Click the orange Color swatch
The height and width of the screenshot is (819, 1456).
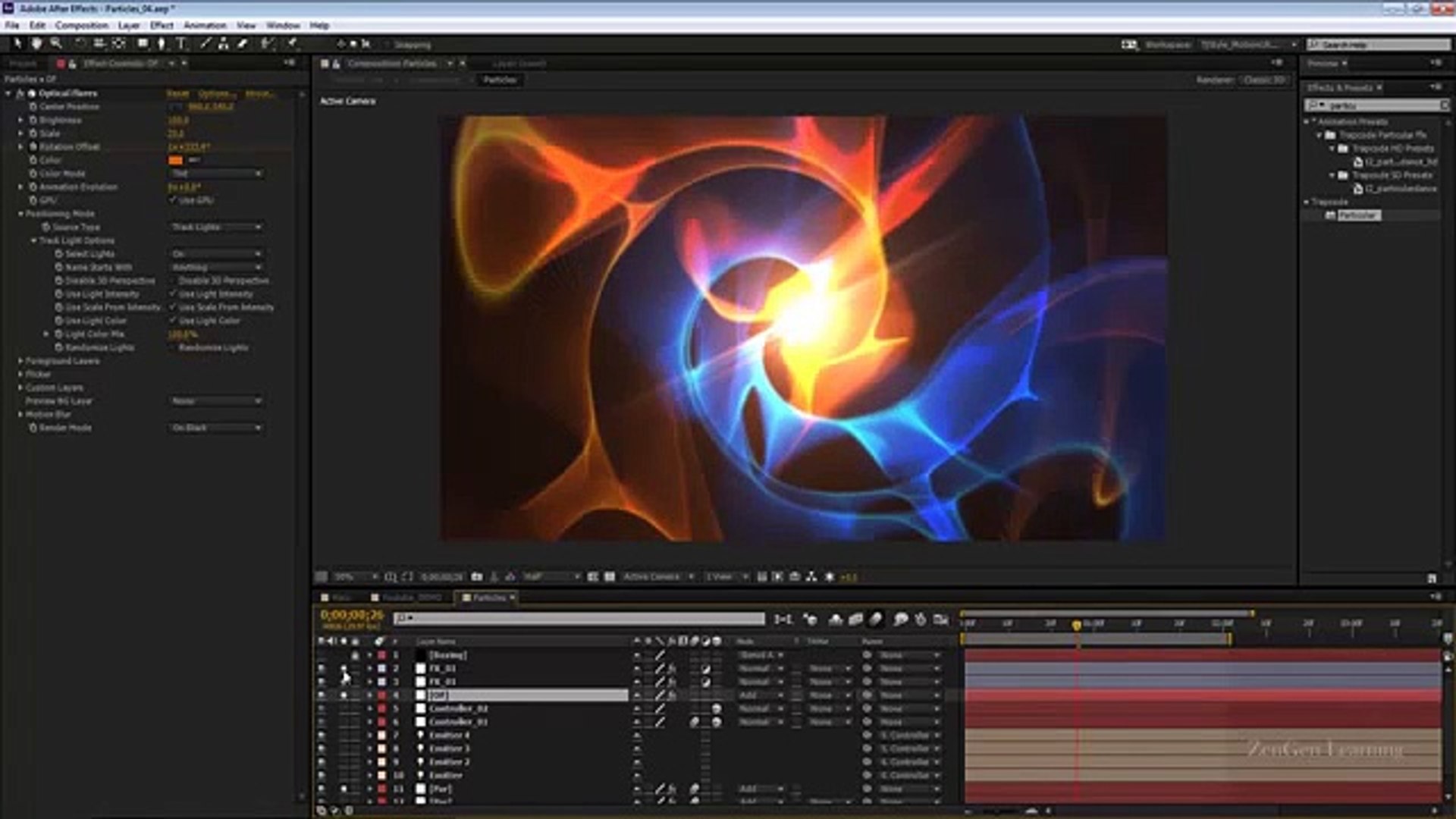175,161
